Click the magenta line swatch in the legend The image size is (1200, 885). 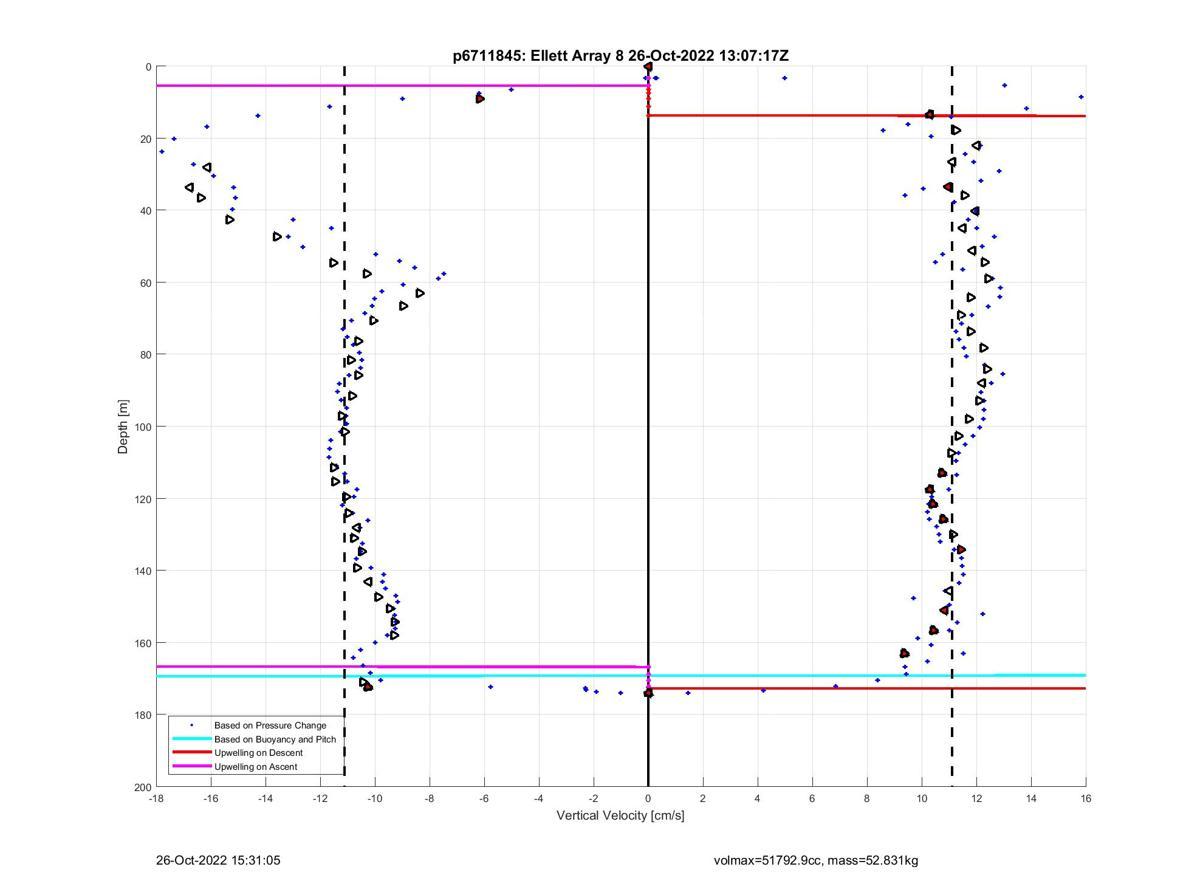[x=191, y=767]
